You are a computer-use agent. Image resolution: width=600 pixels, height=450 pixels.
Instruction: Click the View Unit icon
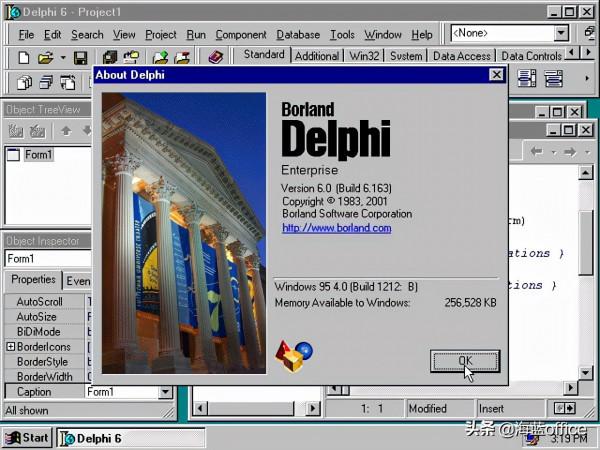click(24, 82)
